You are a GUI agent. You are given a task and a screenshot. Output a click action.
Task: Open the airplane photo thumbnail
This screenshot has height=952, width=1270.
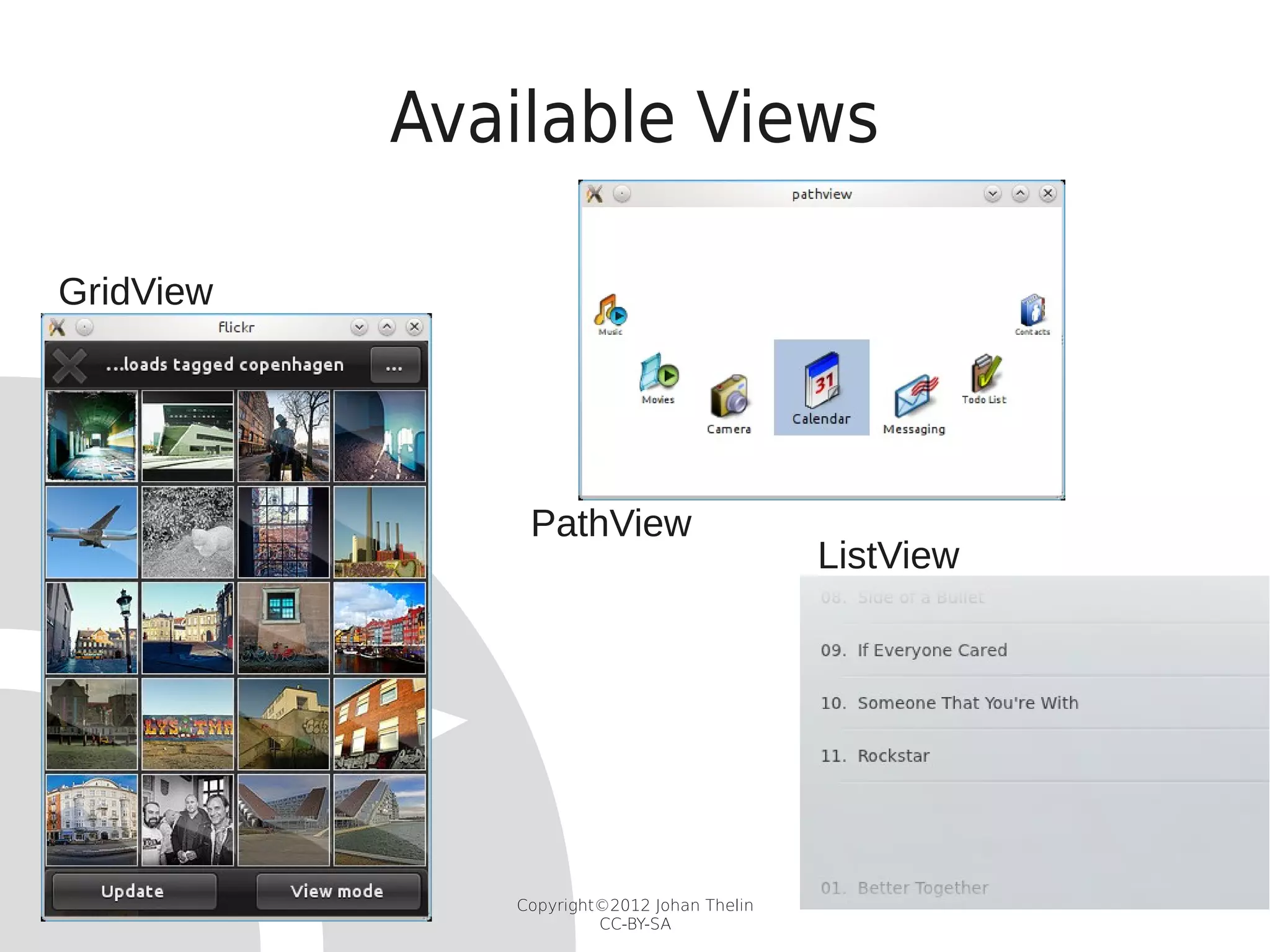point(92,532)
